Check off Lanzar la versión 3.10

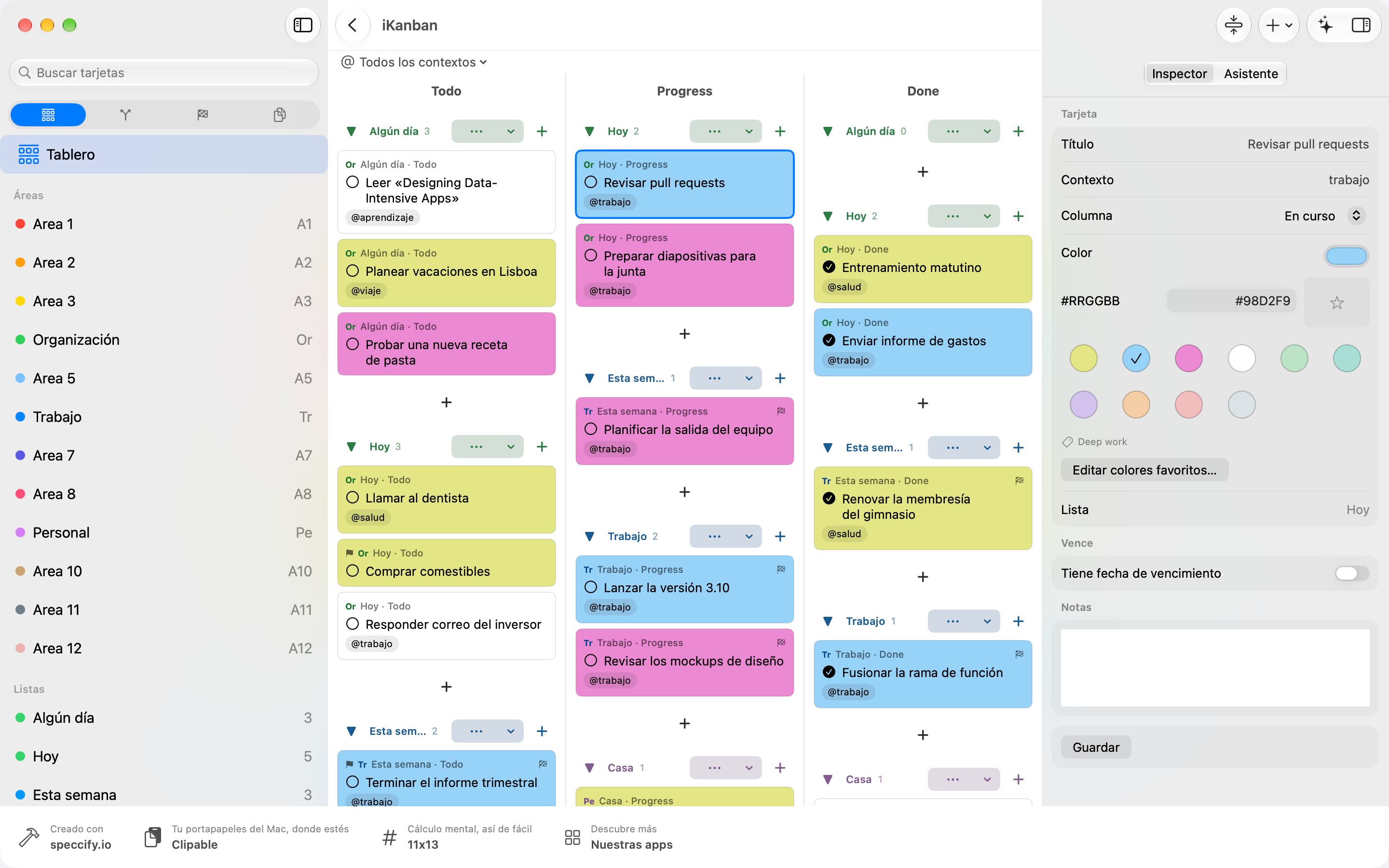coord(591,587)
